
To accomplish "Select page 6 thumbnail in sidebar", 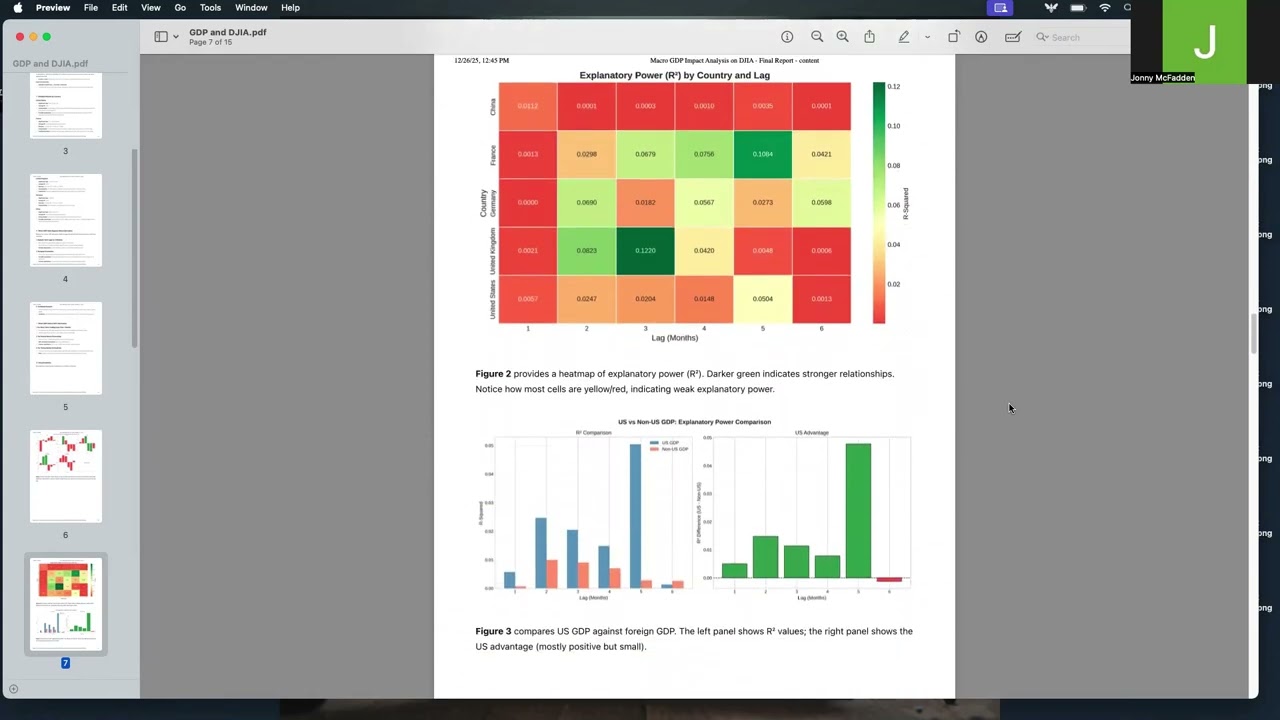I will (66, 476).
